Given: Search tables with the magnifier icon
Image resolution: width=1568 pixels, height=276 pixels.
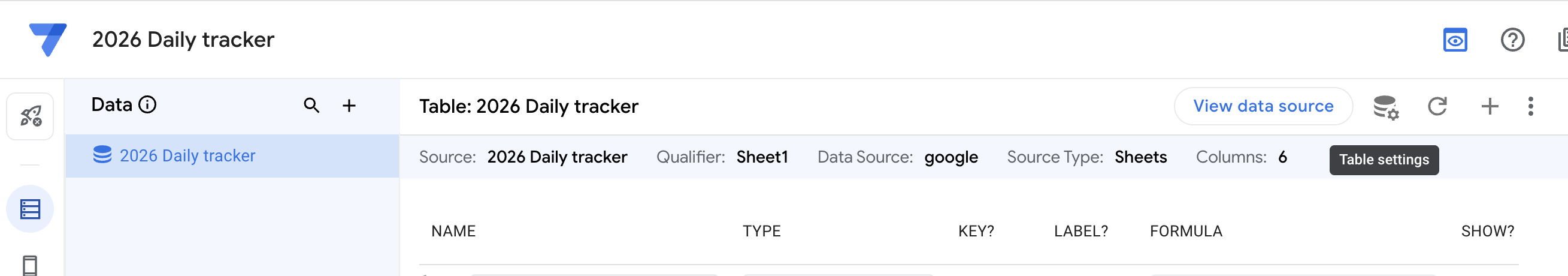Looking at the screenshot, I should (x=311, y=106).
